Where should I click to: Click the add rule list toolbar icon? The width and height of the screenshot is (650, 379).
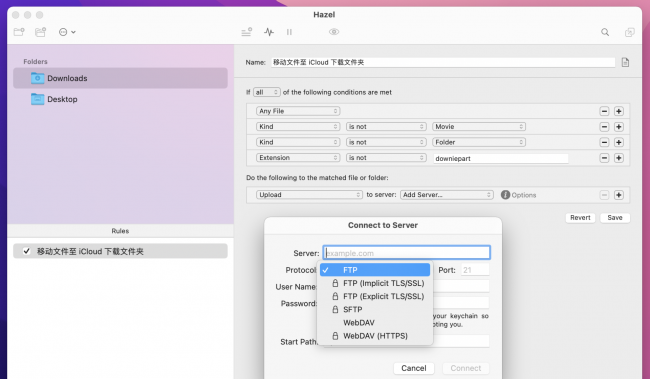[247, 32]
